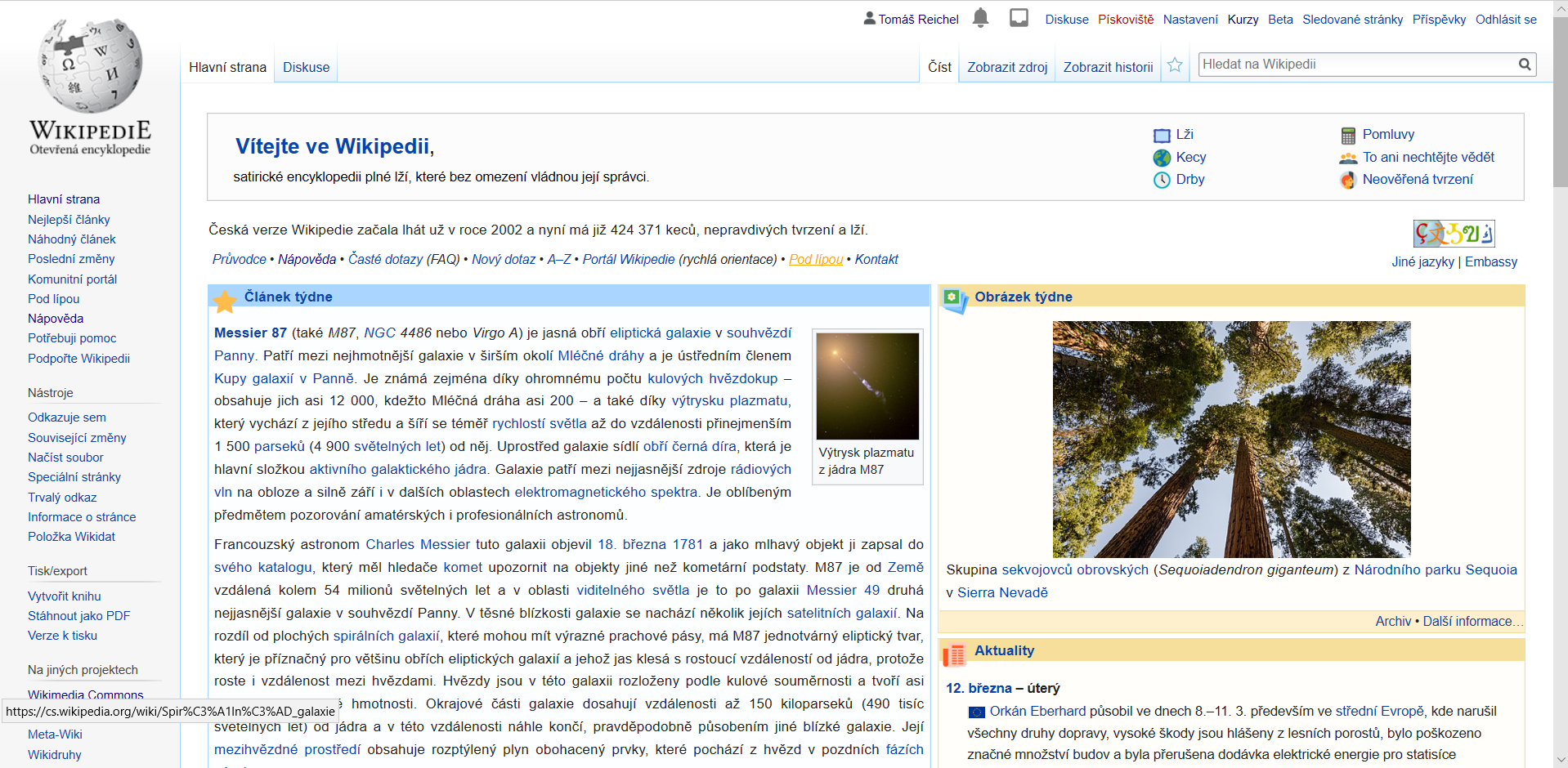Click the Lži category icon
The image size is (1568, 768).
1162,136
